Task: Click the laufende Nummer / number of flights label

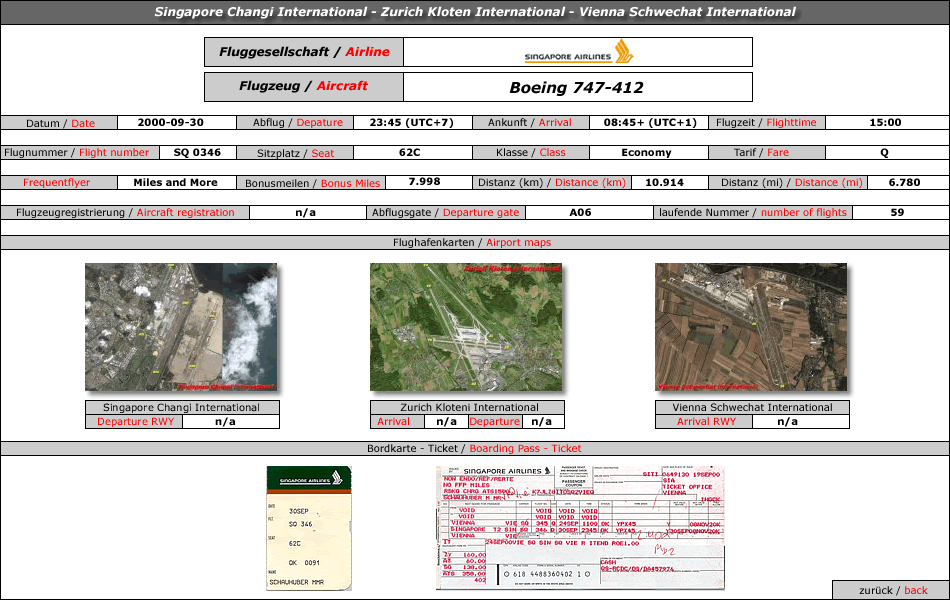Action: click(x=752, y=213)
